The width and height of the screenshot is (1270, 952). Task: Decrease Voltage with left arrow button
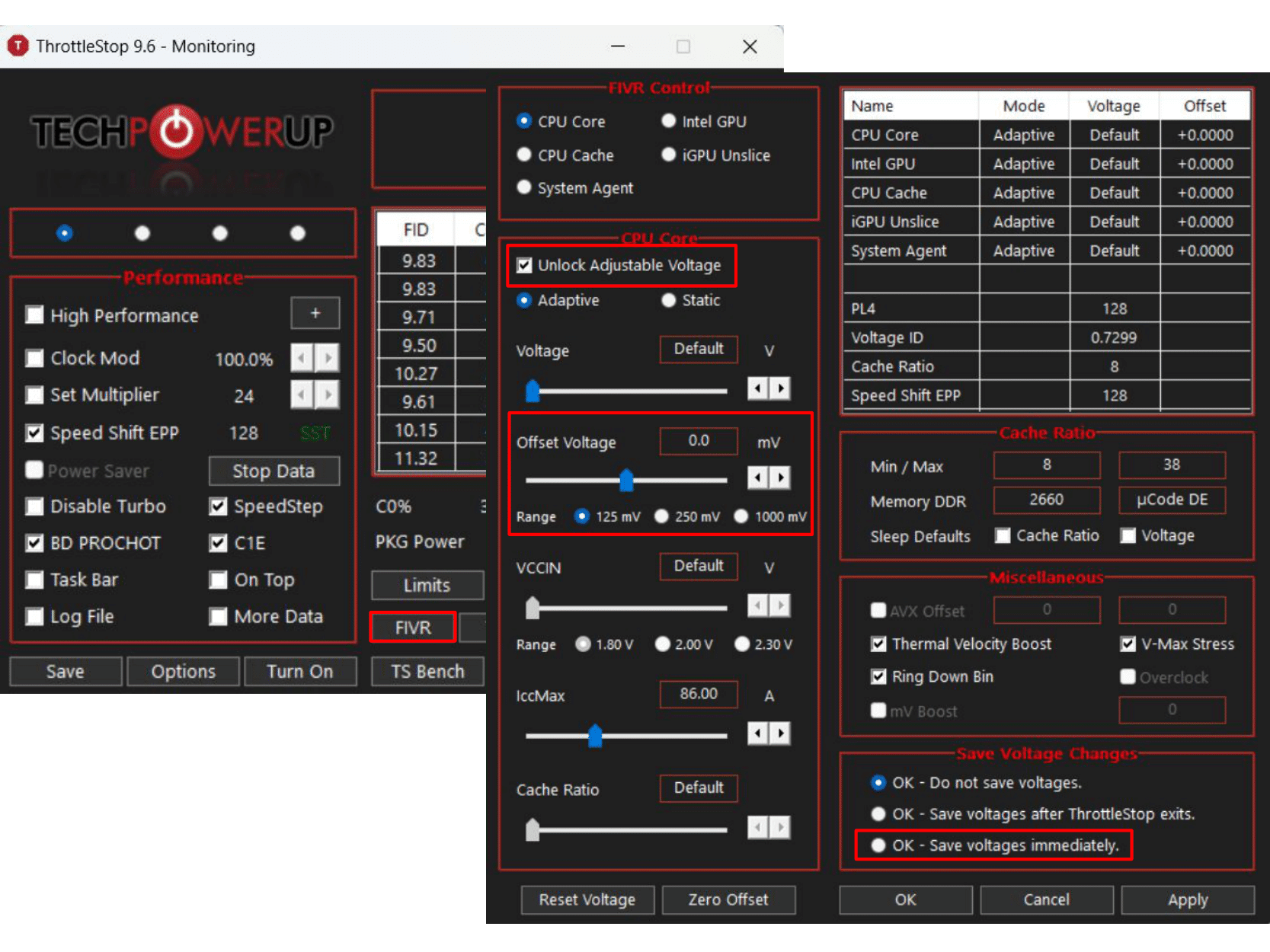(x=757, y=389)
